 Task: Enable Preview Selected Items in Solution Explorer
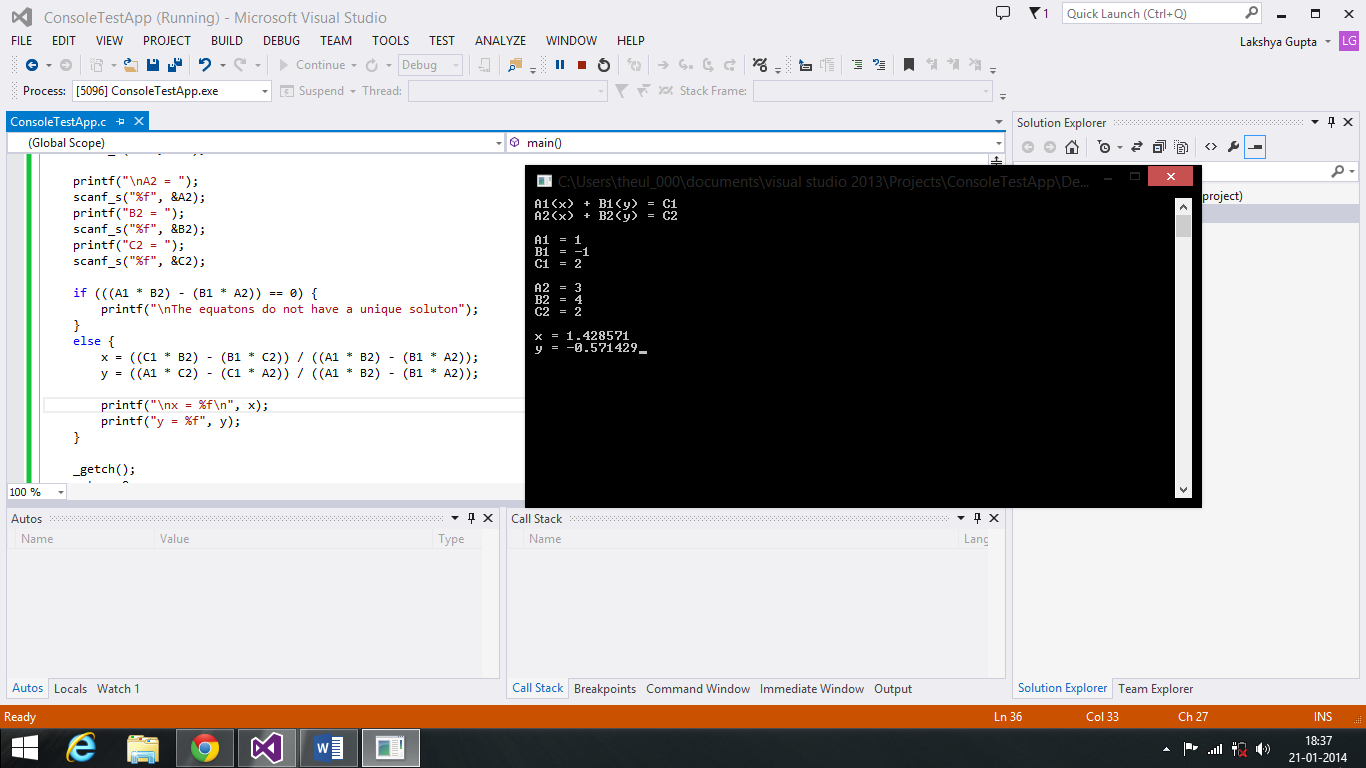[x=1181, y=146]
